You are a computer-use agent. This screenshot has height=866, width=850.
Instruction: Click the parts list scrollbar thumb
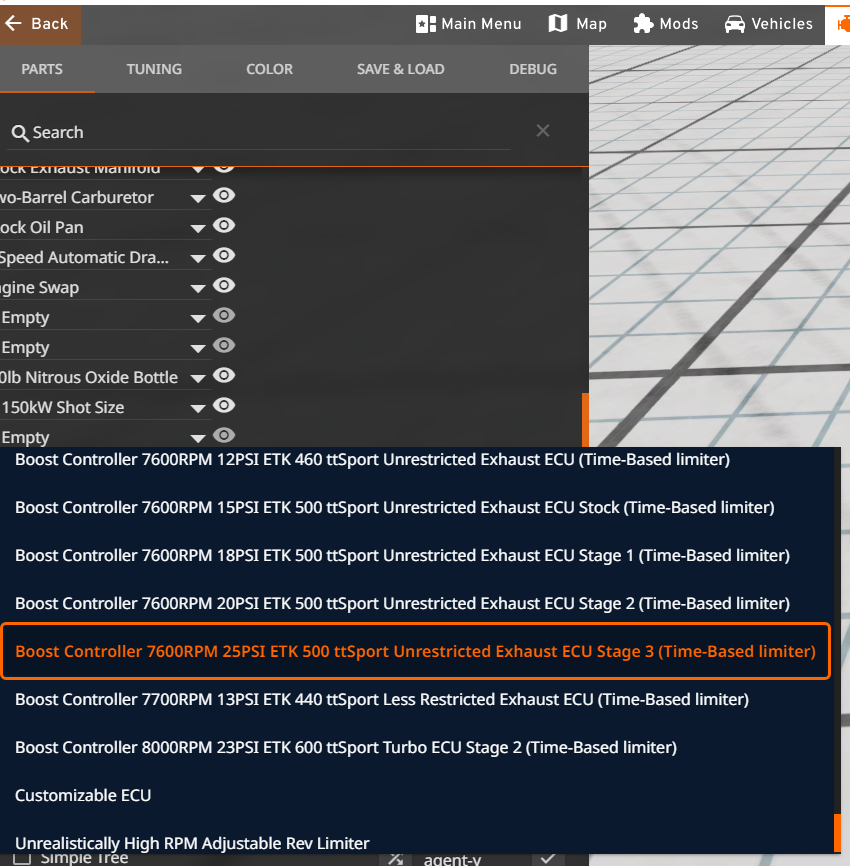tap(585, 420)
